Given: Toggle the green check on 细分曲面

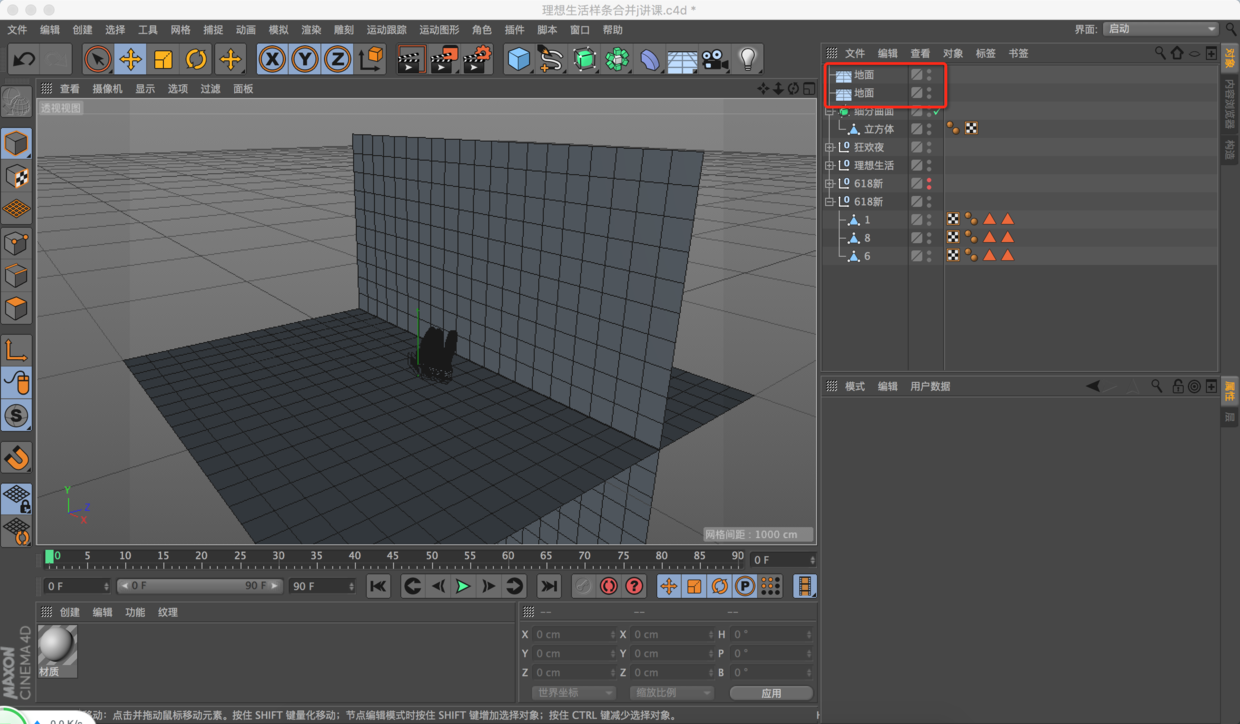Looking at the screenshot, I should tap(937, 111).
